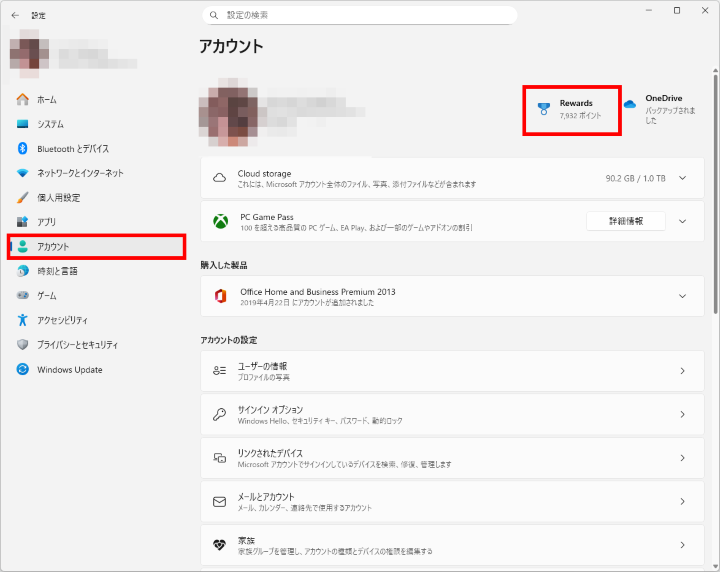
Task: Select アプリ in the sidebar
Action: click(96, 222)
